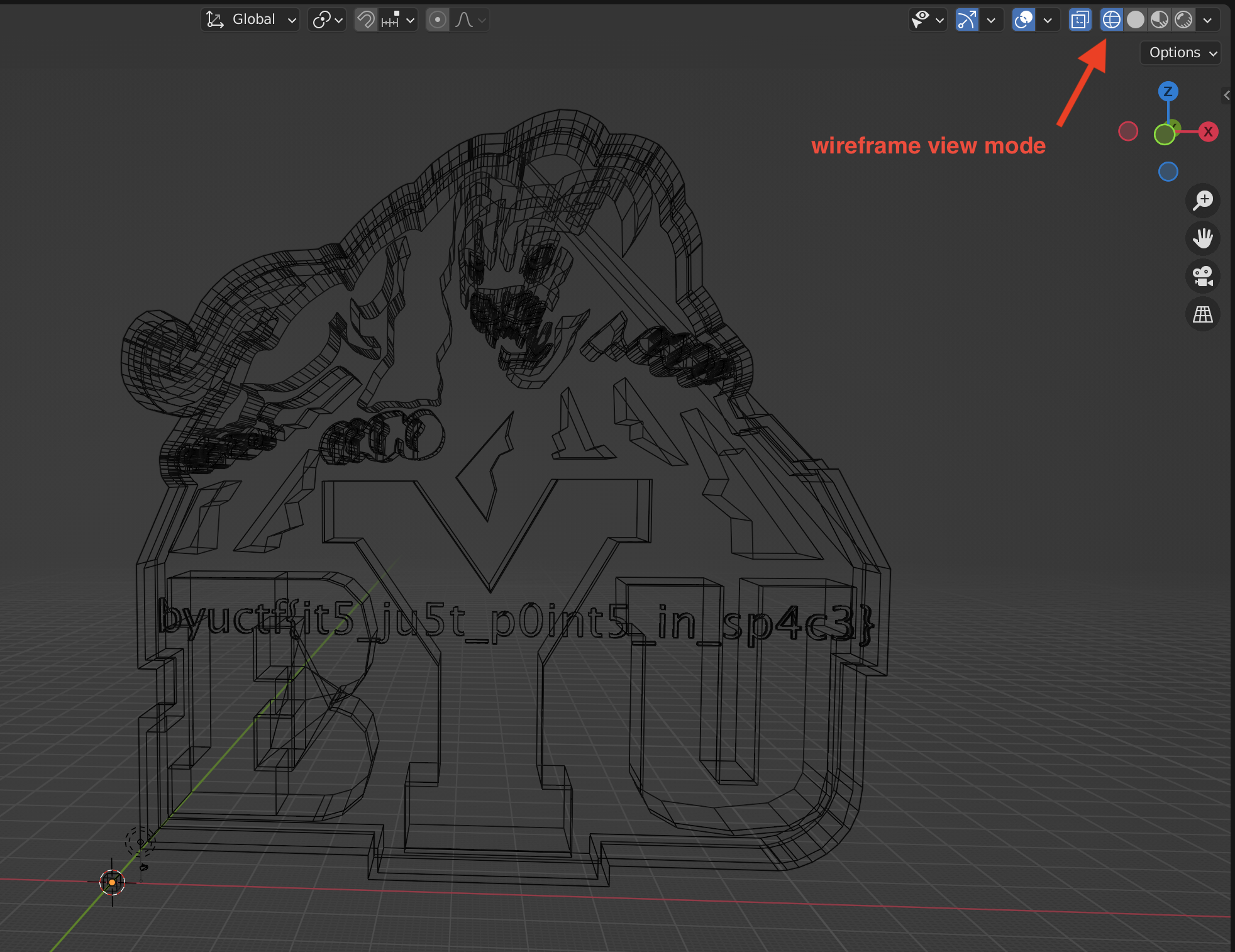Viewport: 1235px width, 952px height.
Task: Click the Z axis on navigation gizmo
Action: pyautogui.click(x=1168, y=92)
